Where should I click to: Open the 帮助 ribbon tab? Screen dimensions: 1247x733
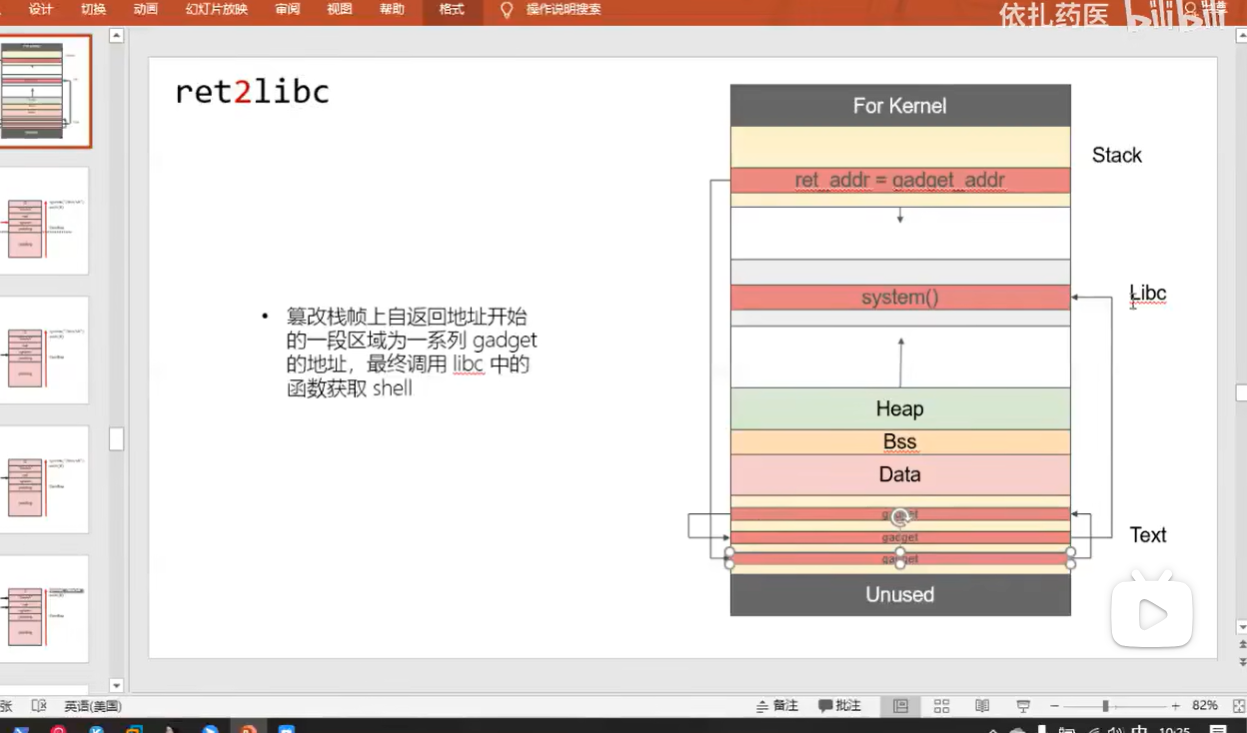[392, 9]
